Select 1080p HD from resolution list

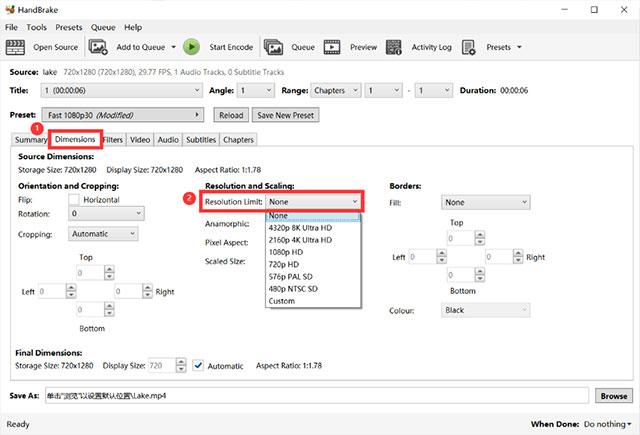coord(286,252)
